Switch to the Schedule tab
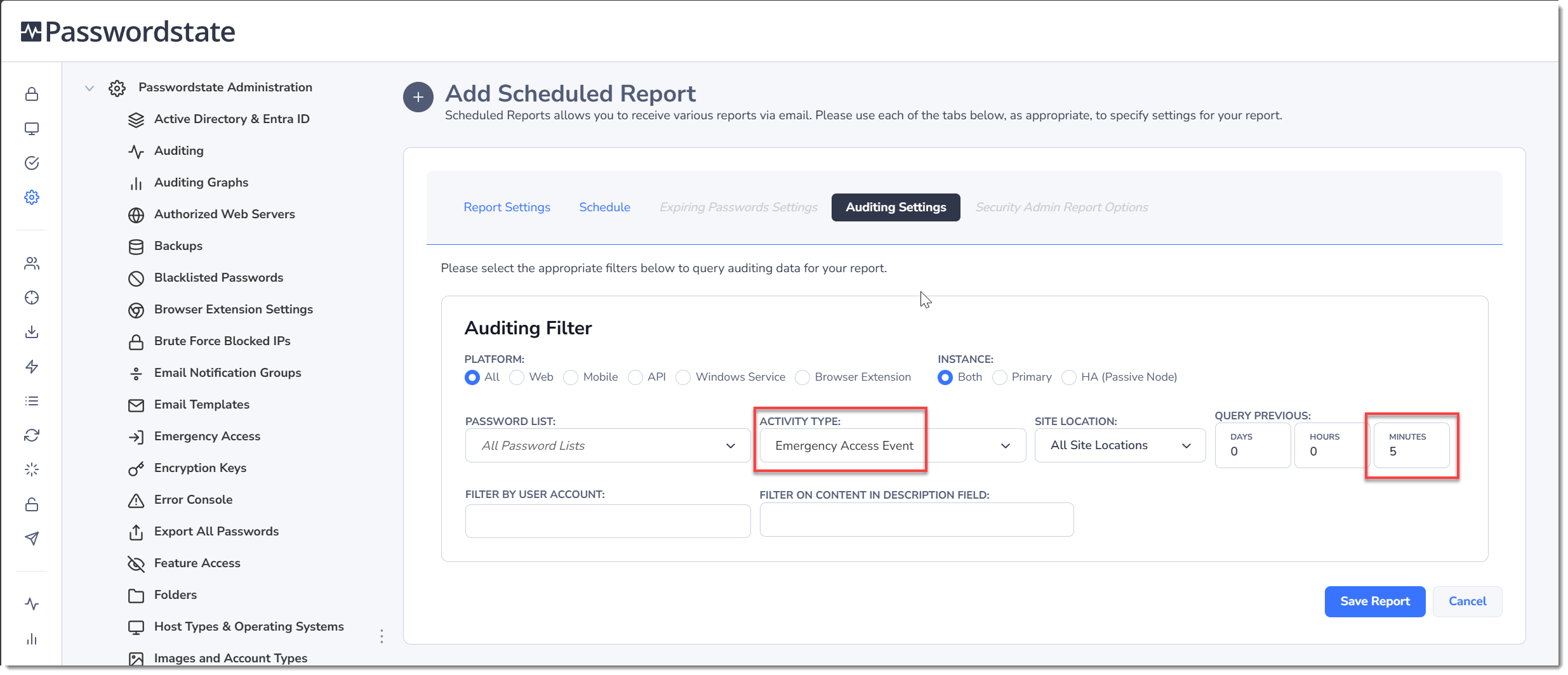 [604, 207]
